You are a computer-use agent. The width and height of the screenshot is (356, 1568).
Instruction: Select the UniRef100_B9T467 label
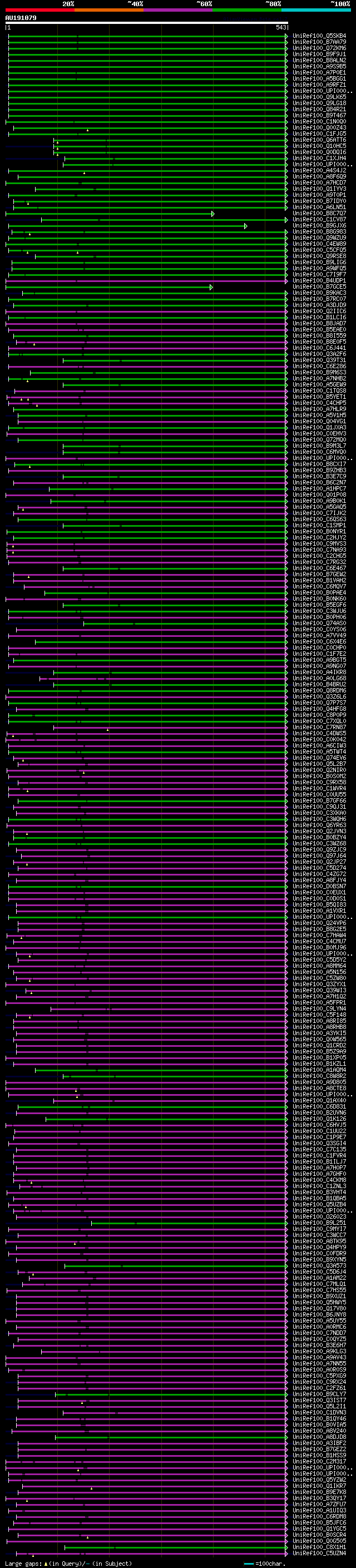pyautogui.click(x=319, y=115)
